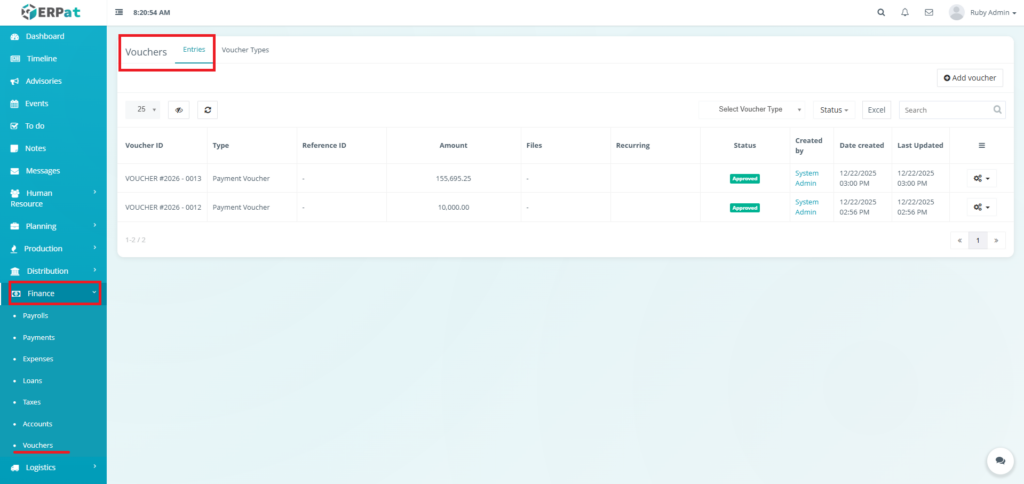Click the search magnifier in table search box
This screenshot has height=484, width=1024.
[997, 110]
